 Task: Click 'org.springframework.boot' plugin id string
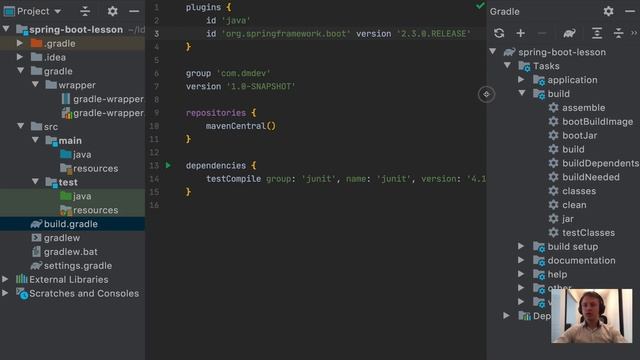pos(286,33)
